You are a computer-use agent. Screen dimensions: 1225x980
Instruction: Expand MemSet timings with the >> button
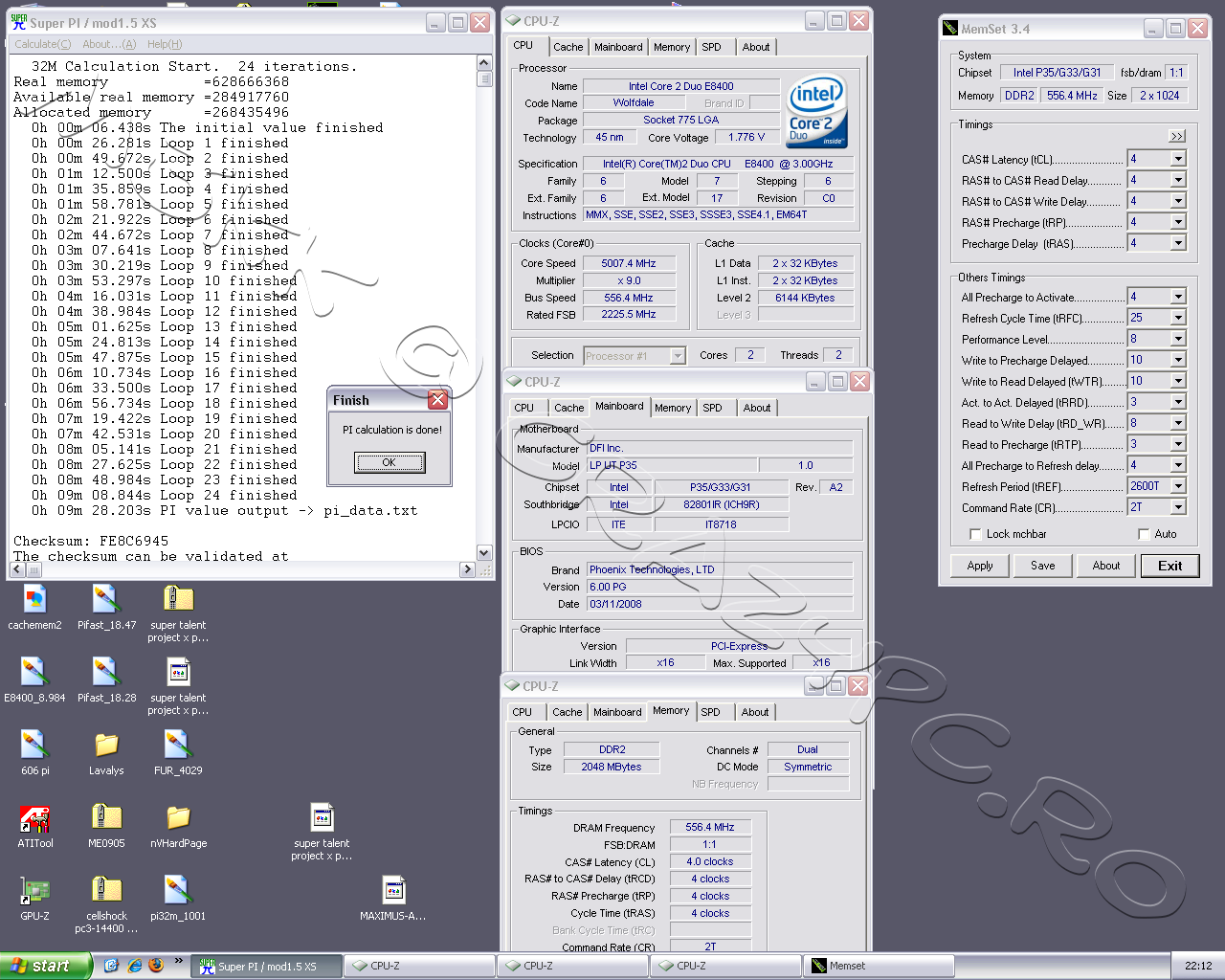[x=1177, y=136]
